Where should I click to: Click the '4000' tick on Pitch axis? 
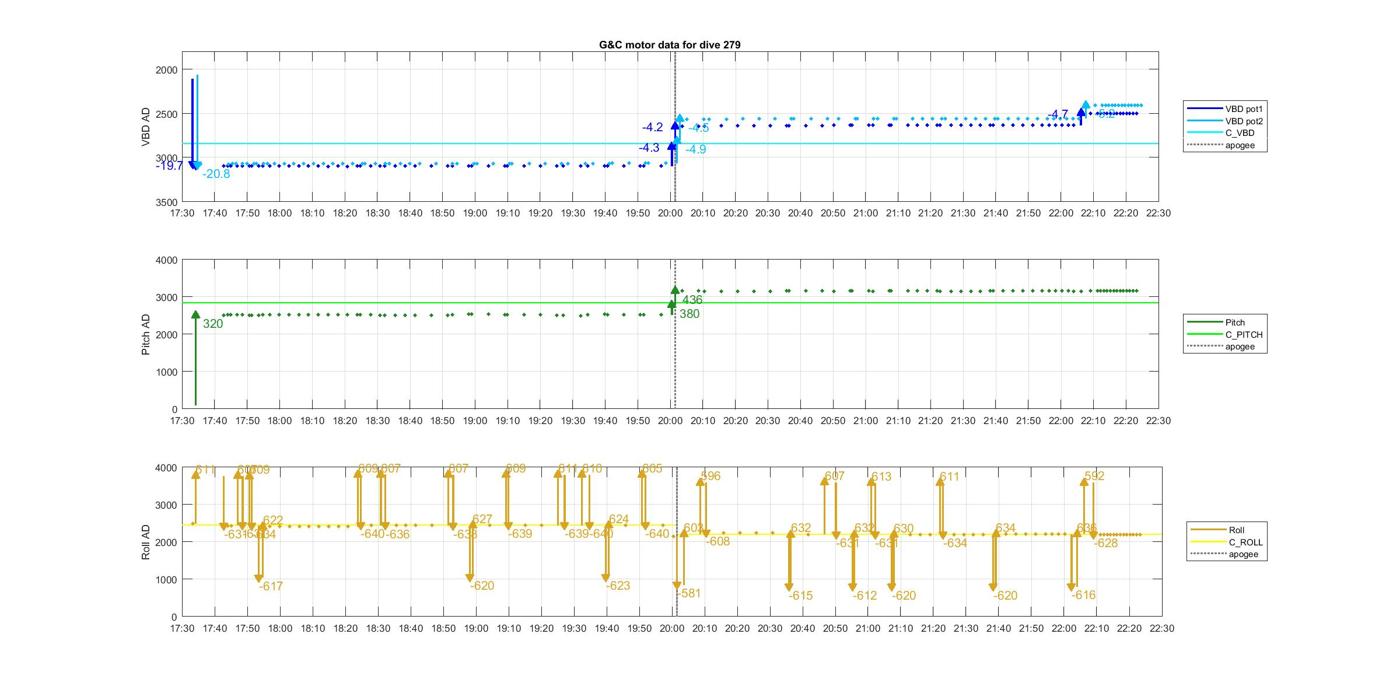pos(166,261)
